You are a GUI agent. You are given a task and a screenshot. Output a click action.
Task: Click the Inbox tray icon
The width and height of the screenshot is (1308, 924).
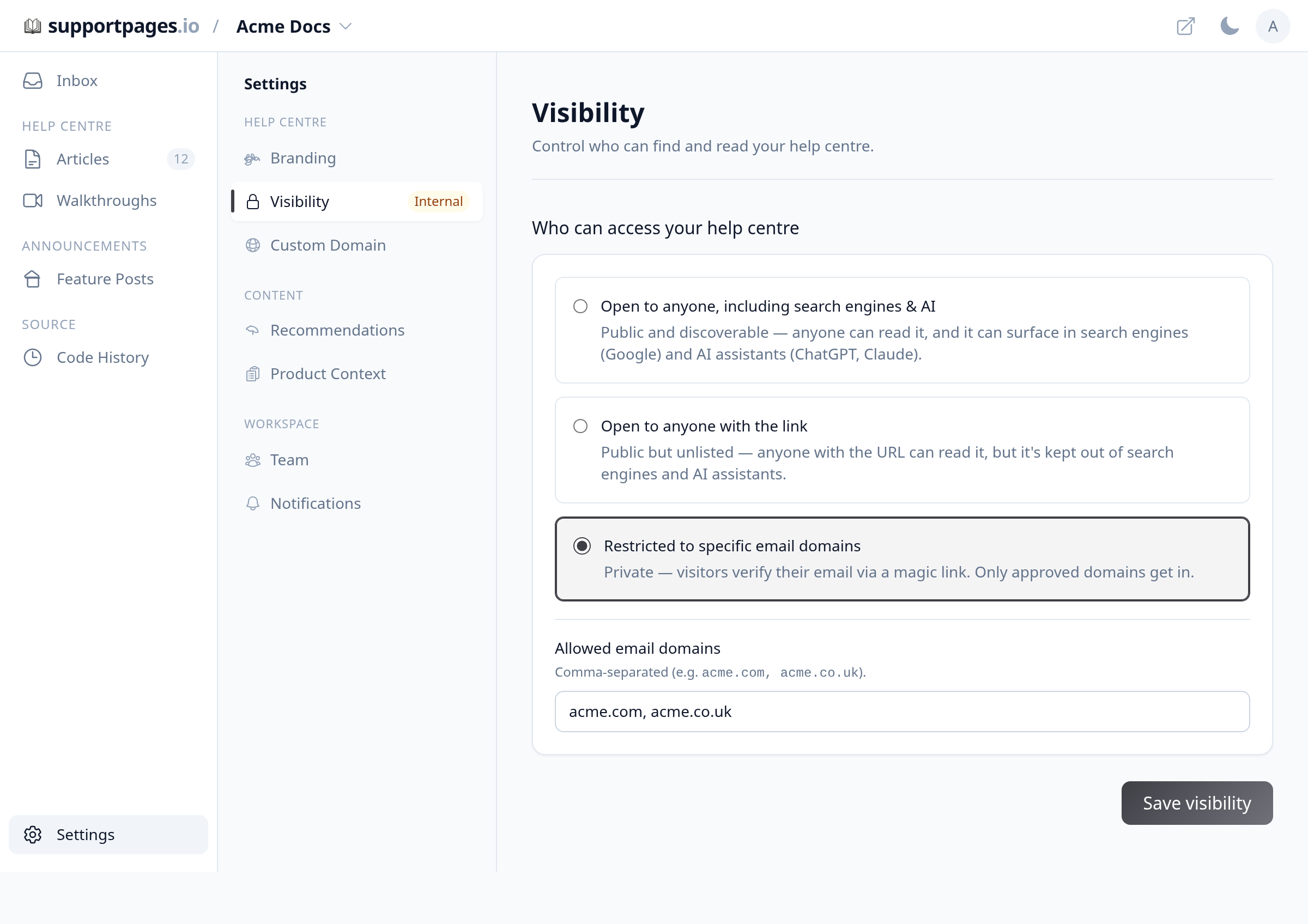[x=33, y=81]
